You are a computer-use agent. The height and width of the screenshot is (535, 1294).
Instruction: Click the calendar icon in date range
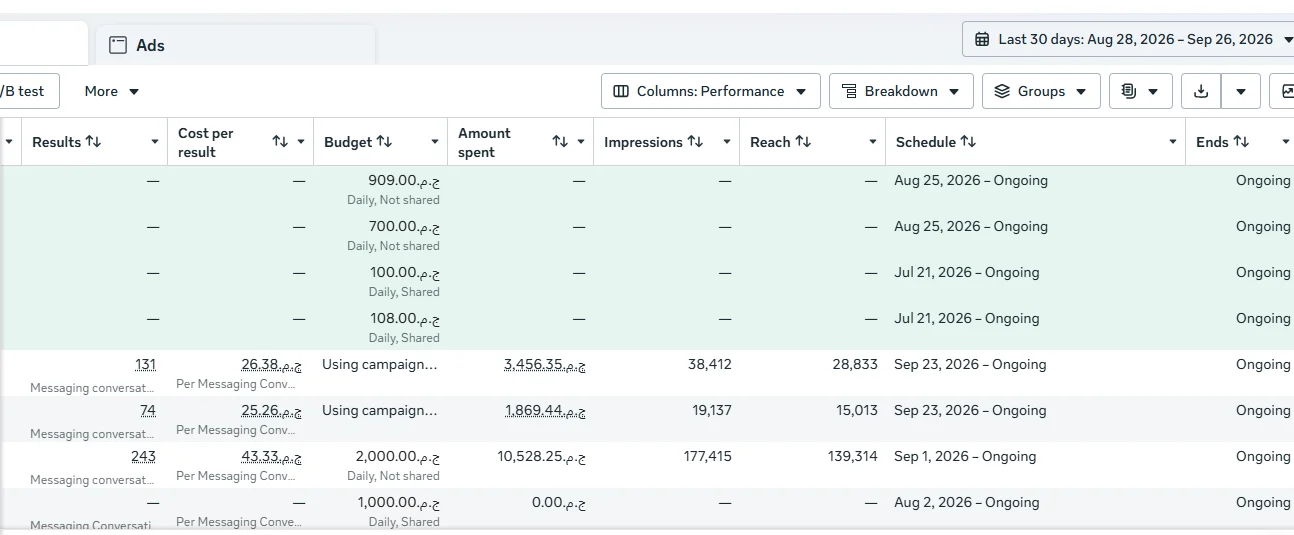click(x=982, y=40)
